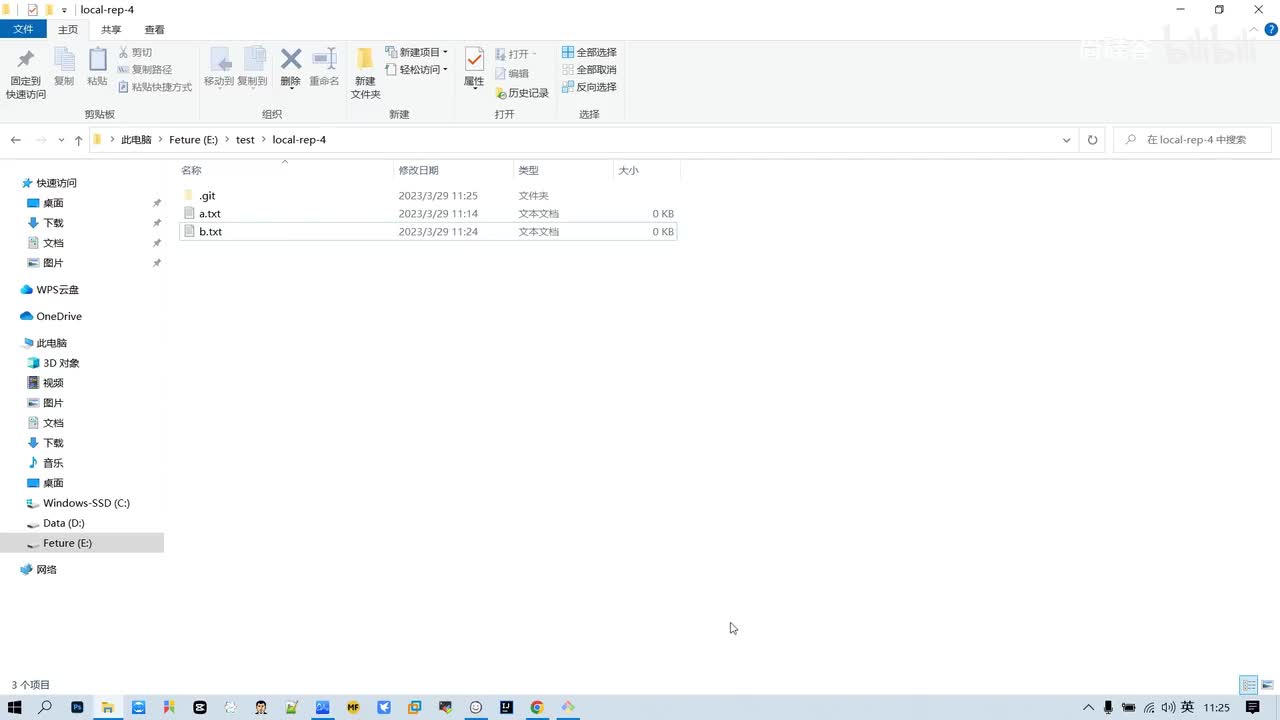Click the 固定到快速访问 pin icon
Image resolution: width=1280 pixels, height=720 pixels.
click(26, 60)
